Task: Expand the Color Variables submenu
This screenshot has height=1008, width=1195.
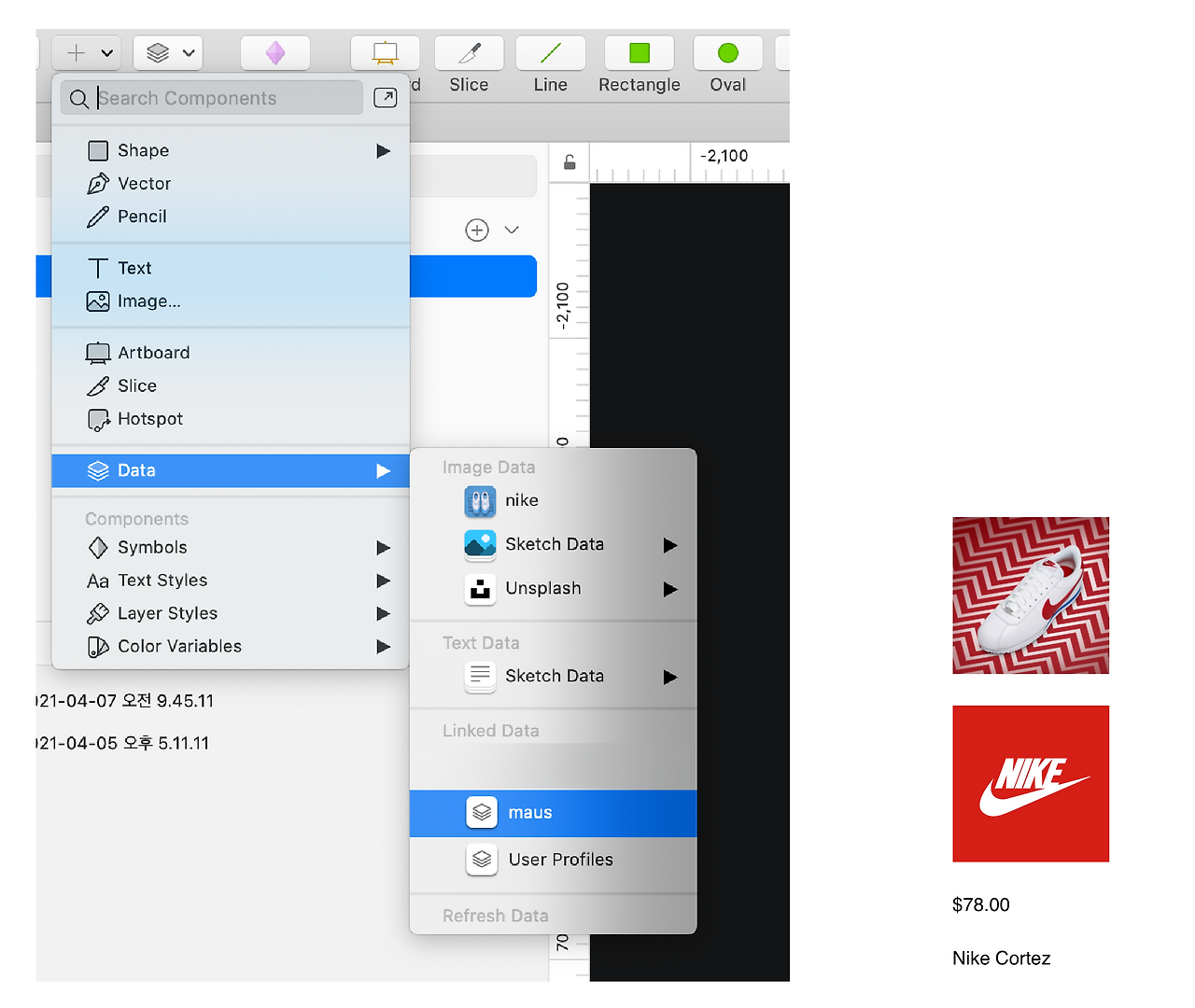Action: coord(231,646)
